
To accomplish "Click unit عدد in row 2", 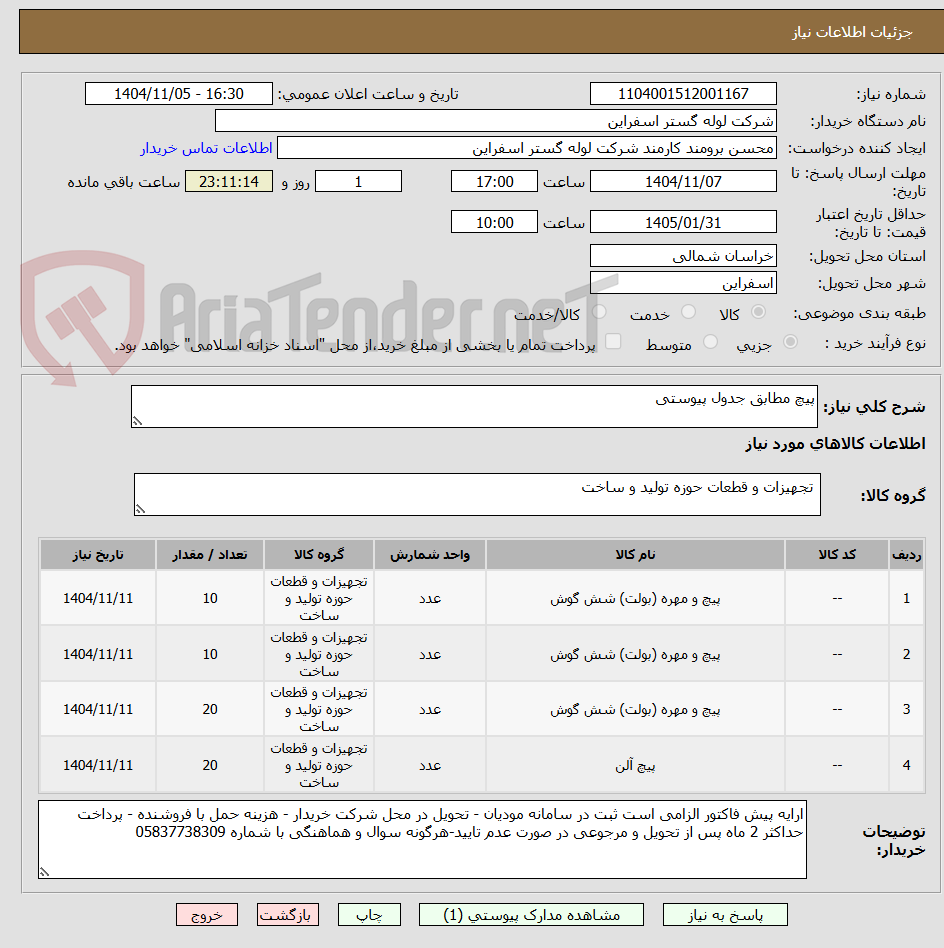I will click(430, 655).
